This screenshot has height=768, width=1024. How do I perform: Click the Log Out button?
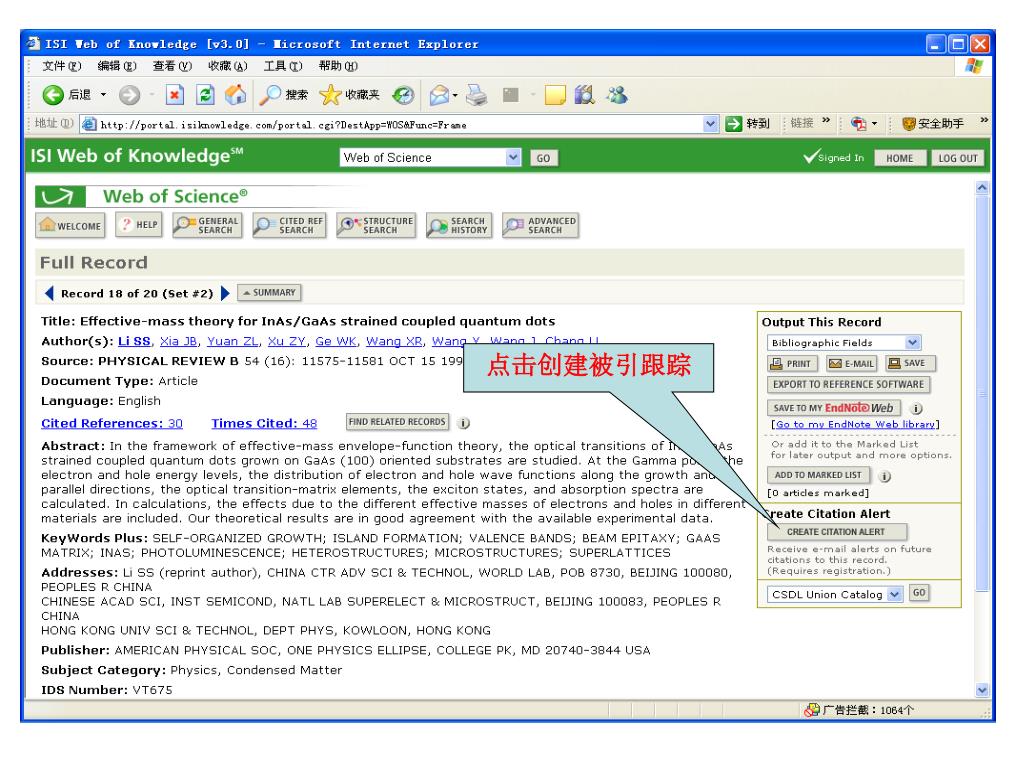(x=957, y=158)
